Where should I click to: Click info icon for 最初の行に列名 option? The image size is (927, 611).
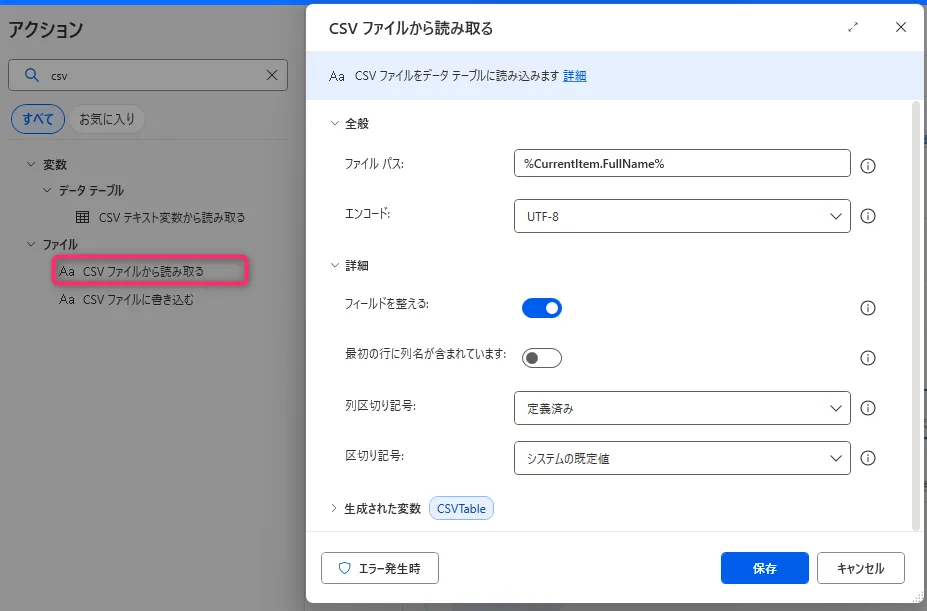(x=868, y=358)
